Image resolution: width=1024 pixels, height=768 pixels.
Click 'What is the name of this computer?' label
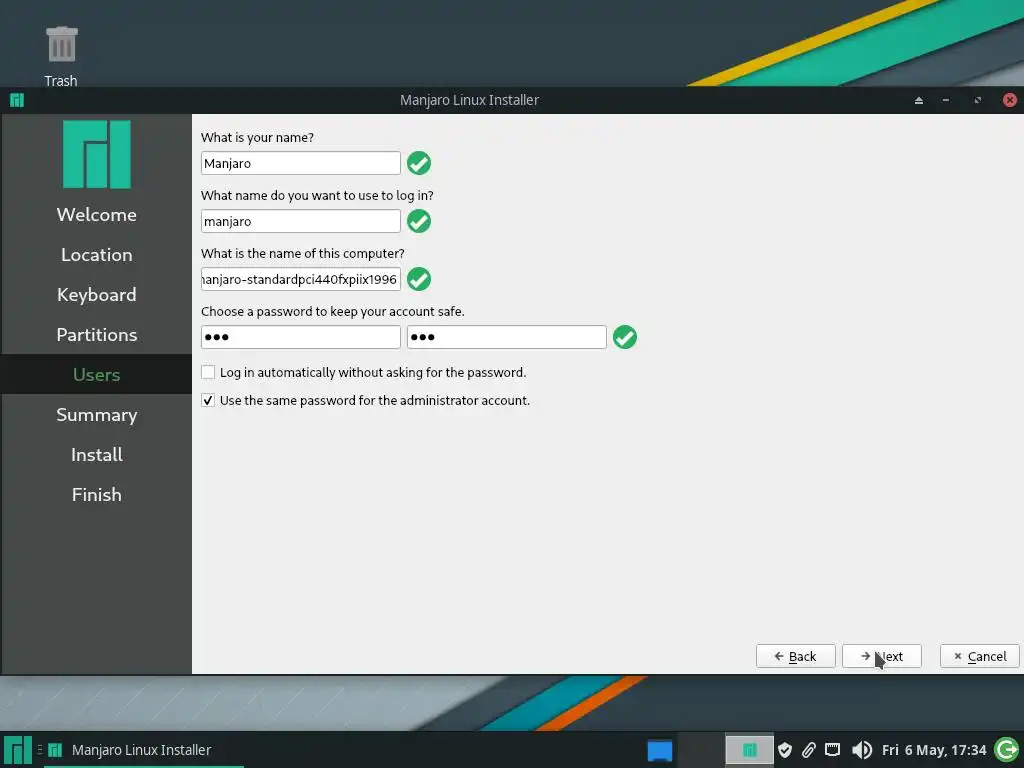click(x=303, y=253)
